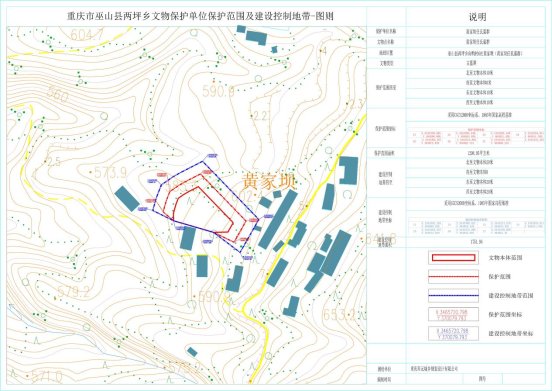Click the red 保护范围 legend line sample
This screenshot has width=552, height=391.
453,277
